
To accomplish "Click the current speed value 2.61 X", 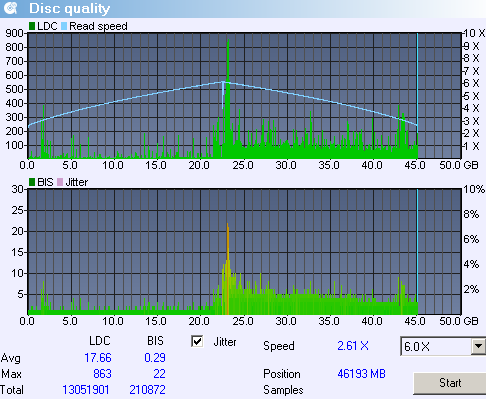I will 353,346.
